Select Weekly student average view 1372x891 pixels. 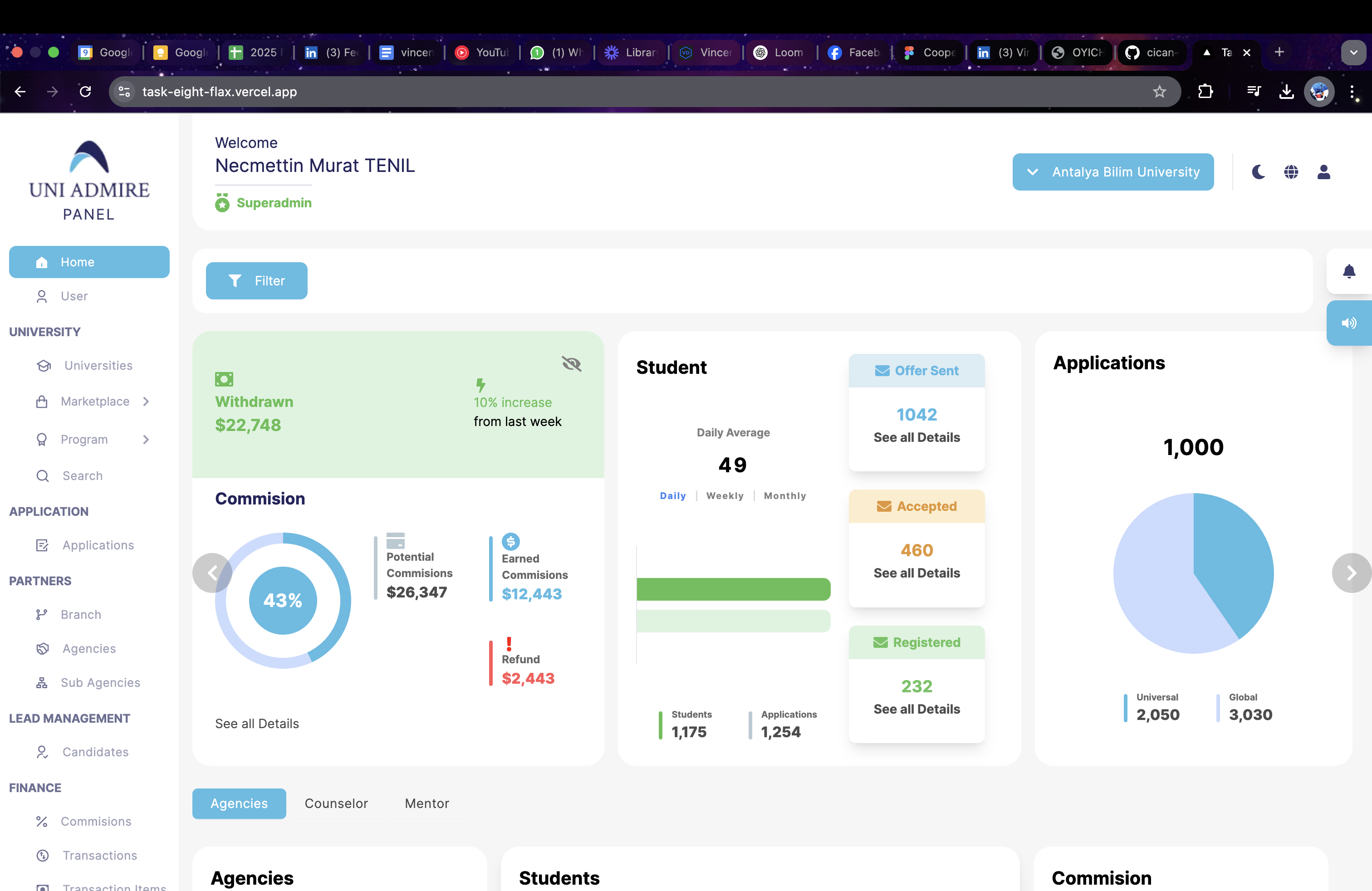point(725,496)
